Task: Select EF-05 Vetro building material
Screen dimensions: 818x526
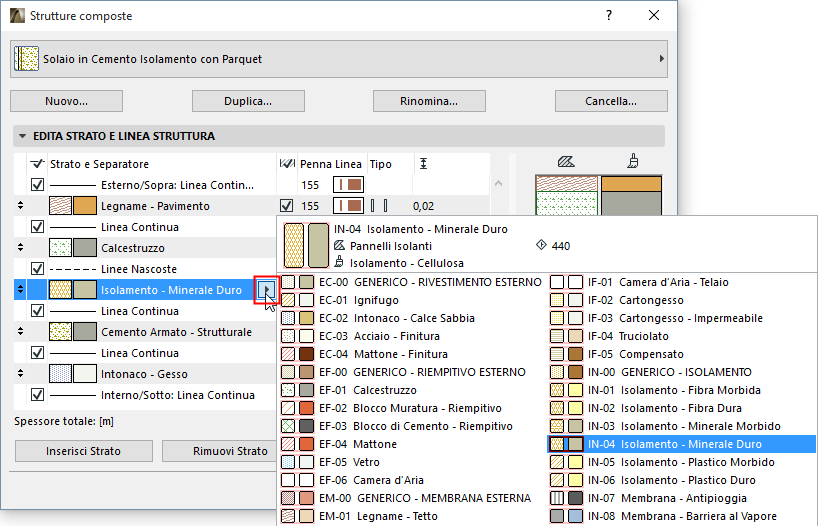Action: [x=412, y=462]
